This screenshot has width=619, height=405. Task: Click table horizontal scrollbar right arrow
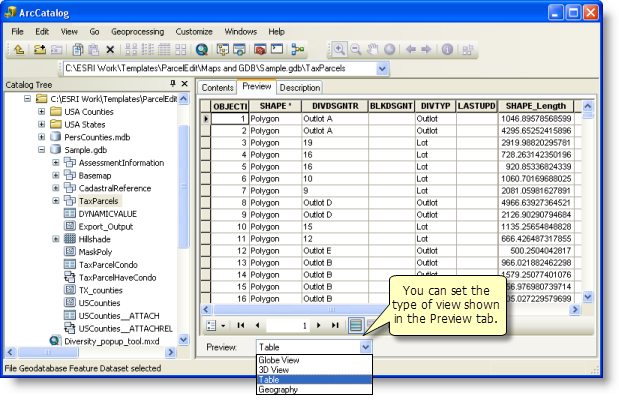(x=575, y=309)
